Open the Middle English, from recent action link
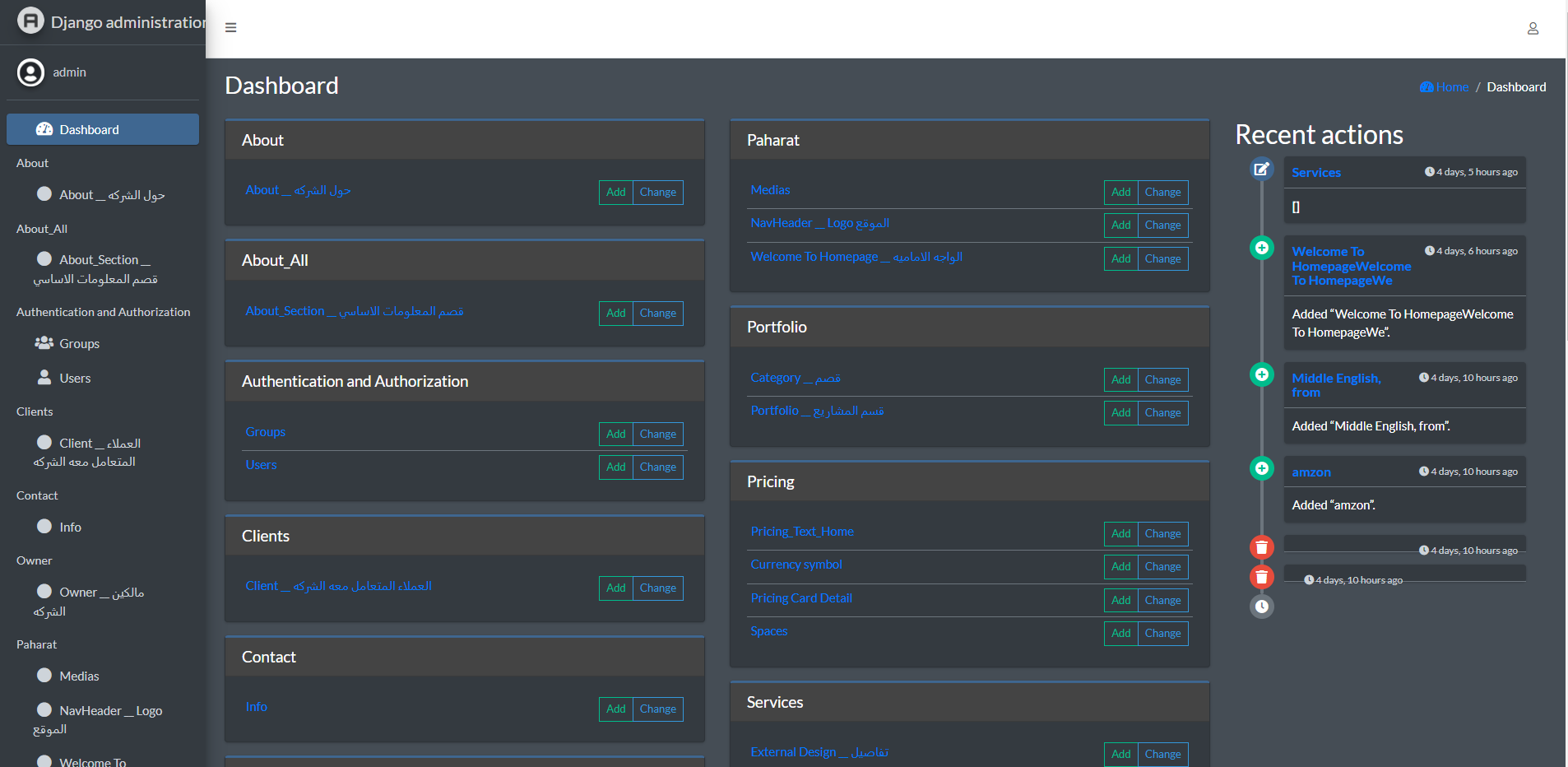 click(1336, 385)
